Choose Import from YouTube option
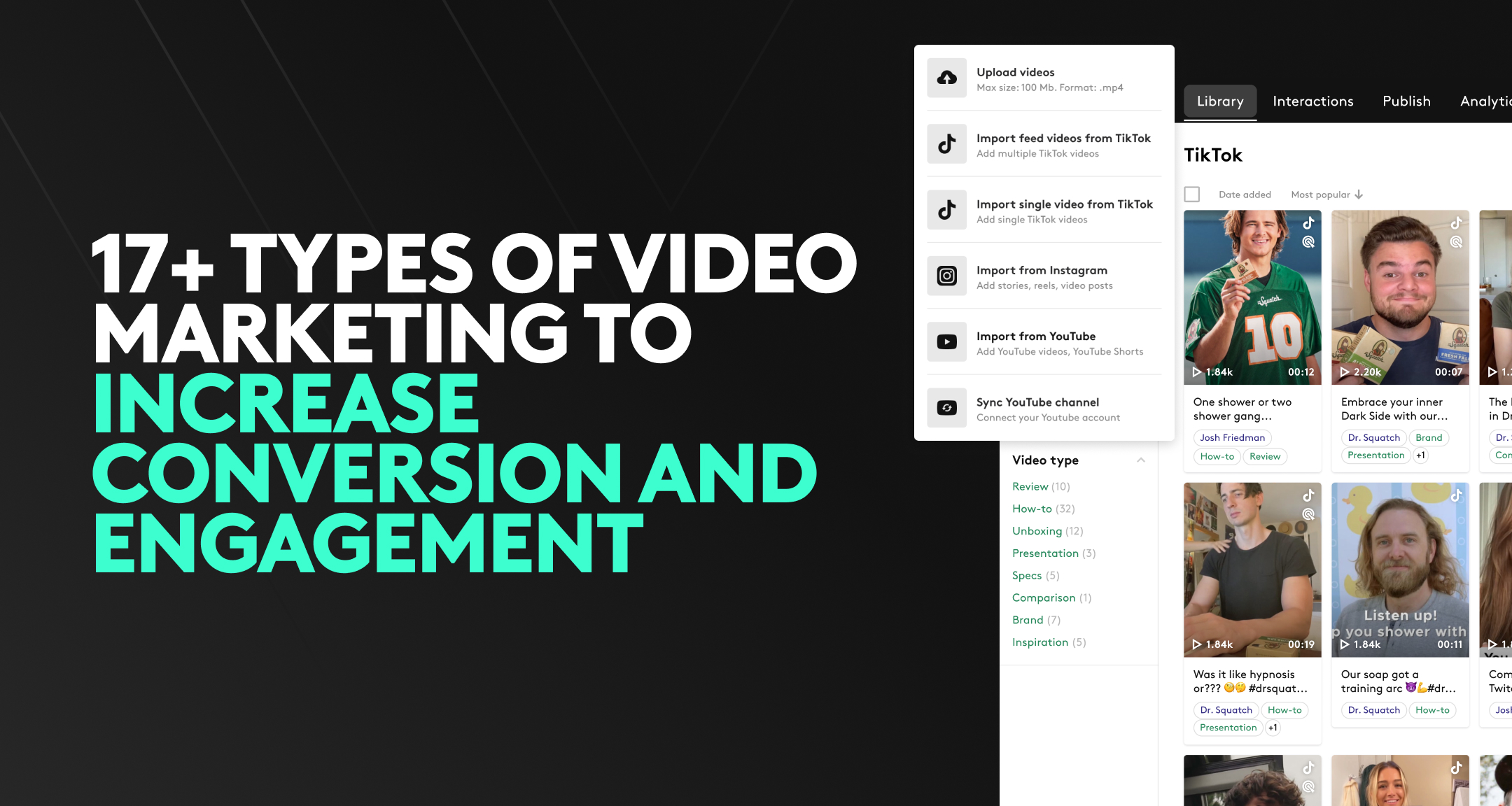This screenshot has height=806, width=1512. pos(1044,341)
